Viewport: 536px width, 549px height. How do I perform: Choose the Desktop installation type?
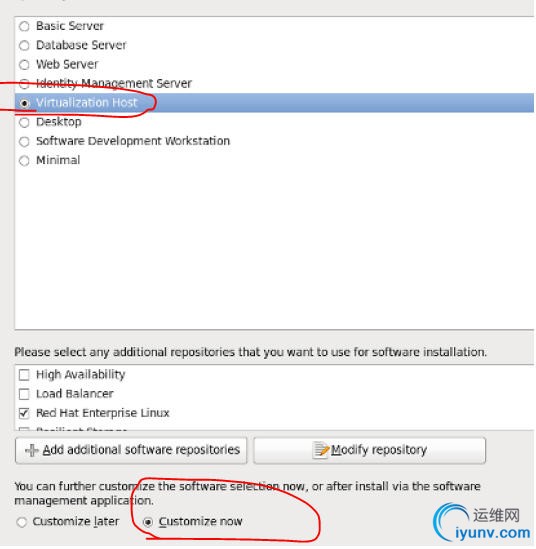(x=24, y=123)
